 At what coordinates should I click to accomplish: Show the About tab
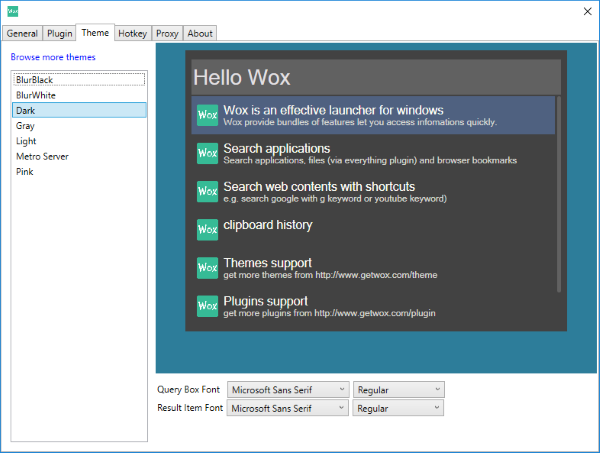[200, 33]
